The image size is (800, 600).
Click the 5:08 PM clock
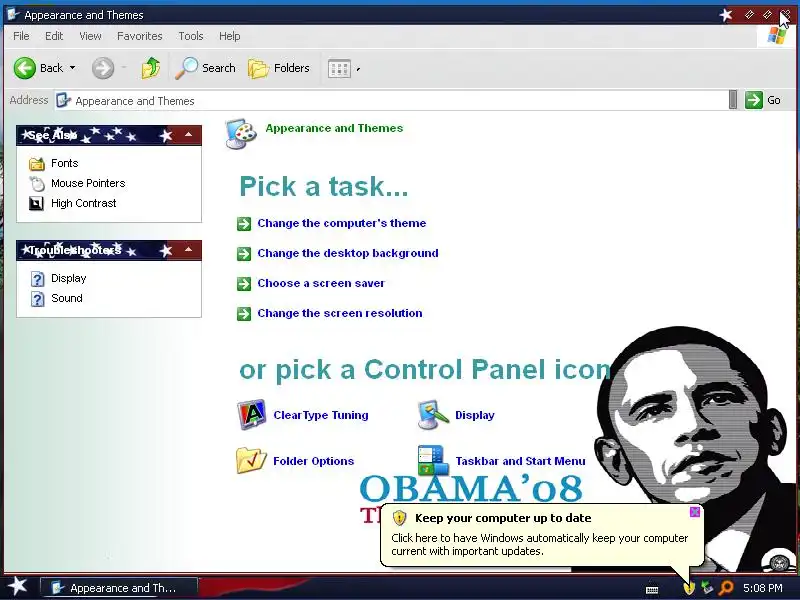pos(763,588)
